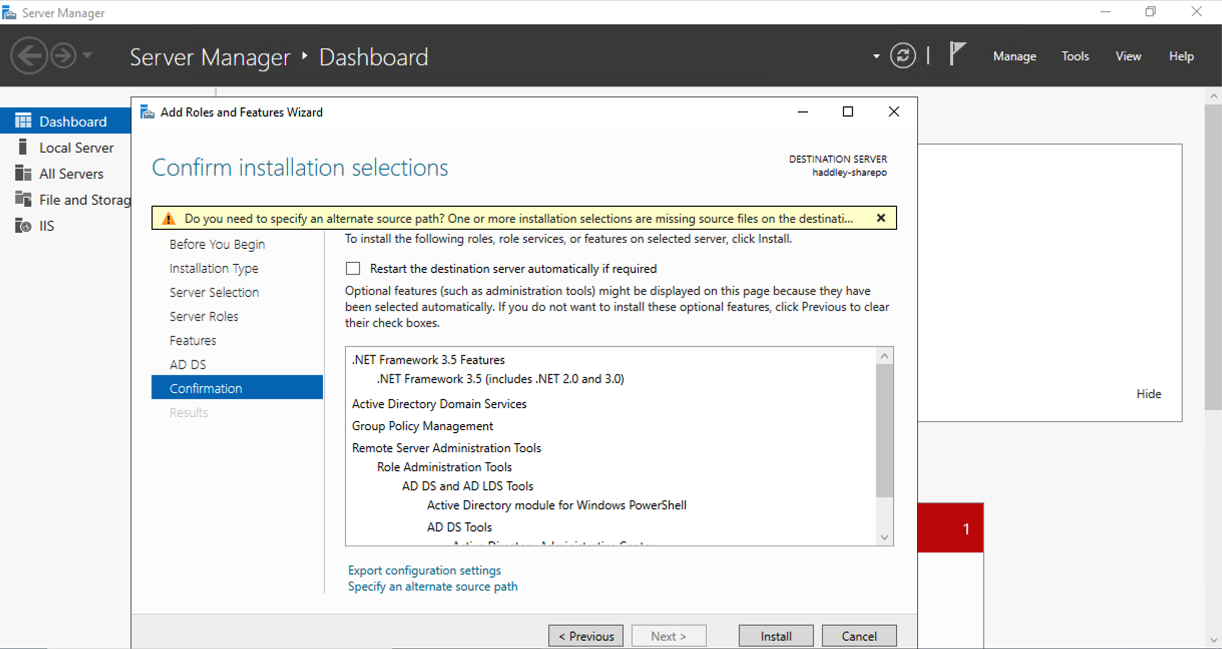
Task: Click the Server Manager app icon in title bar
Action: tap(9, 13)
